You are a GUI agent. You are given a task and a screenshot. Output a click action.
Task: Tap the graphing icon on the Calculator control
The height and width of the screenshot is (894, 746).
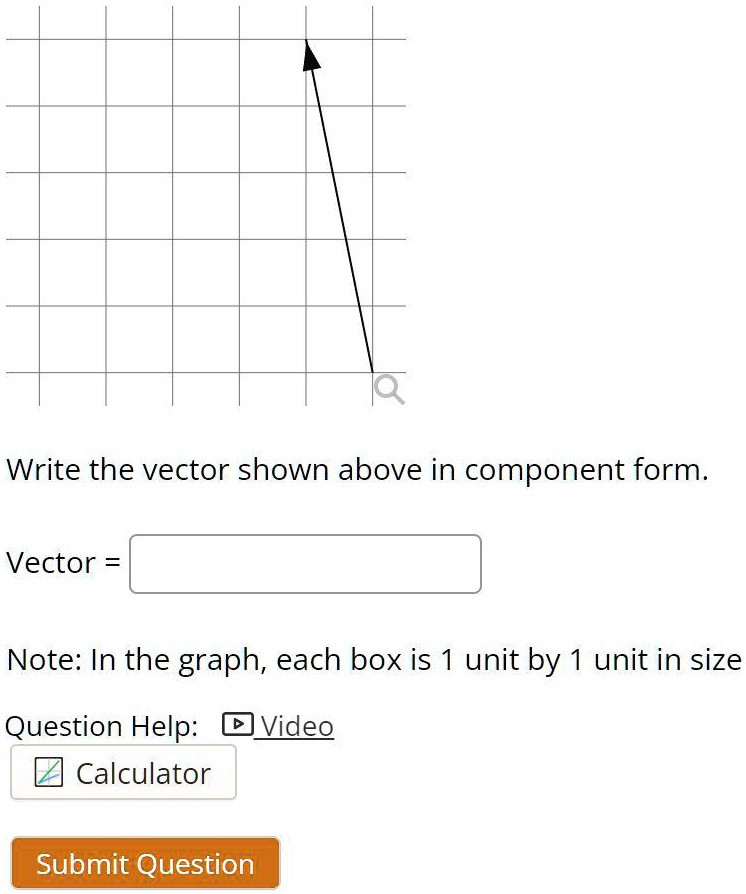click(x=47, y=772)
